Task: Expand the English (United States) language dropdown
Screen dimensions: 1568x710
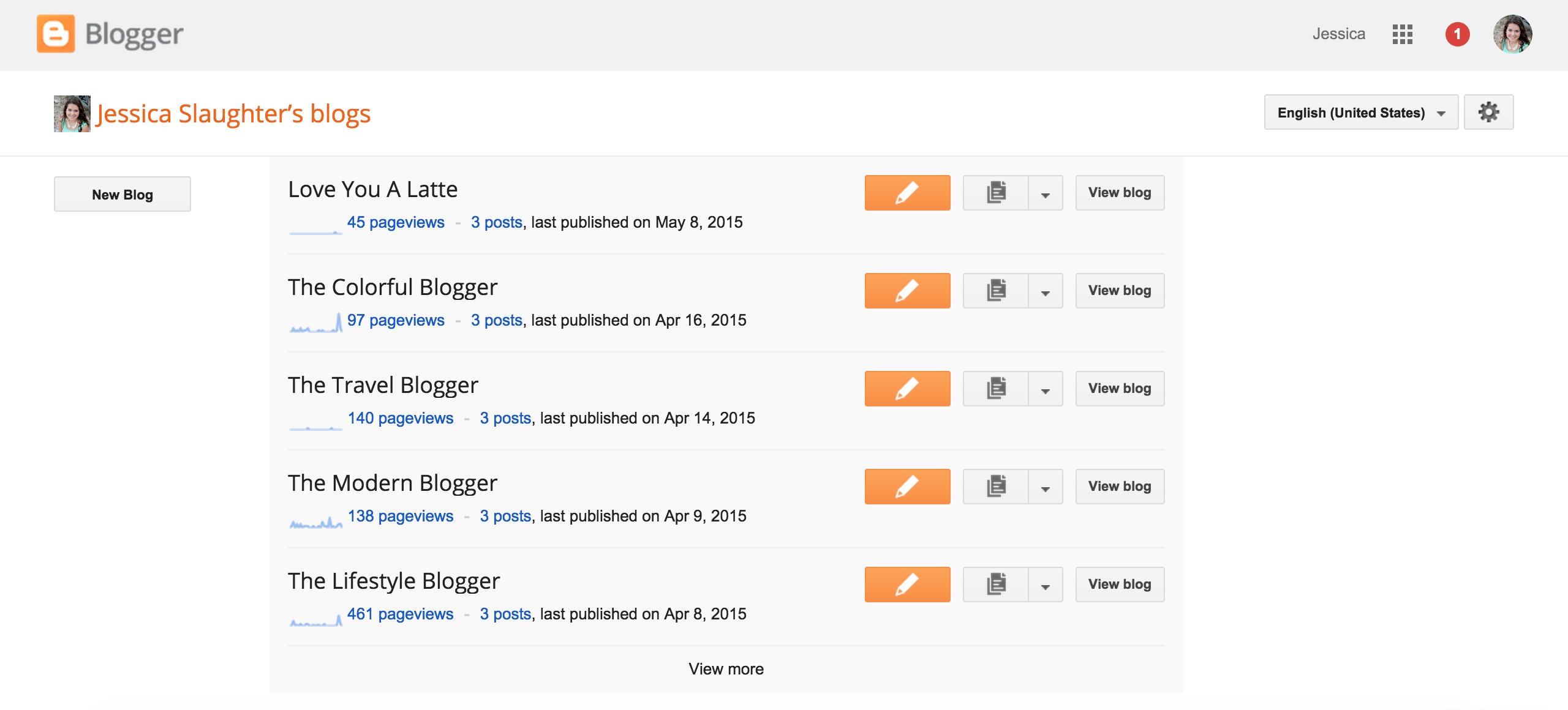Action: (1360, 113)
